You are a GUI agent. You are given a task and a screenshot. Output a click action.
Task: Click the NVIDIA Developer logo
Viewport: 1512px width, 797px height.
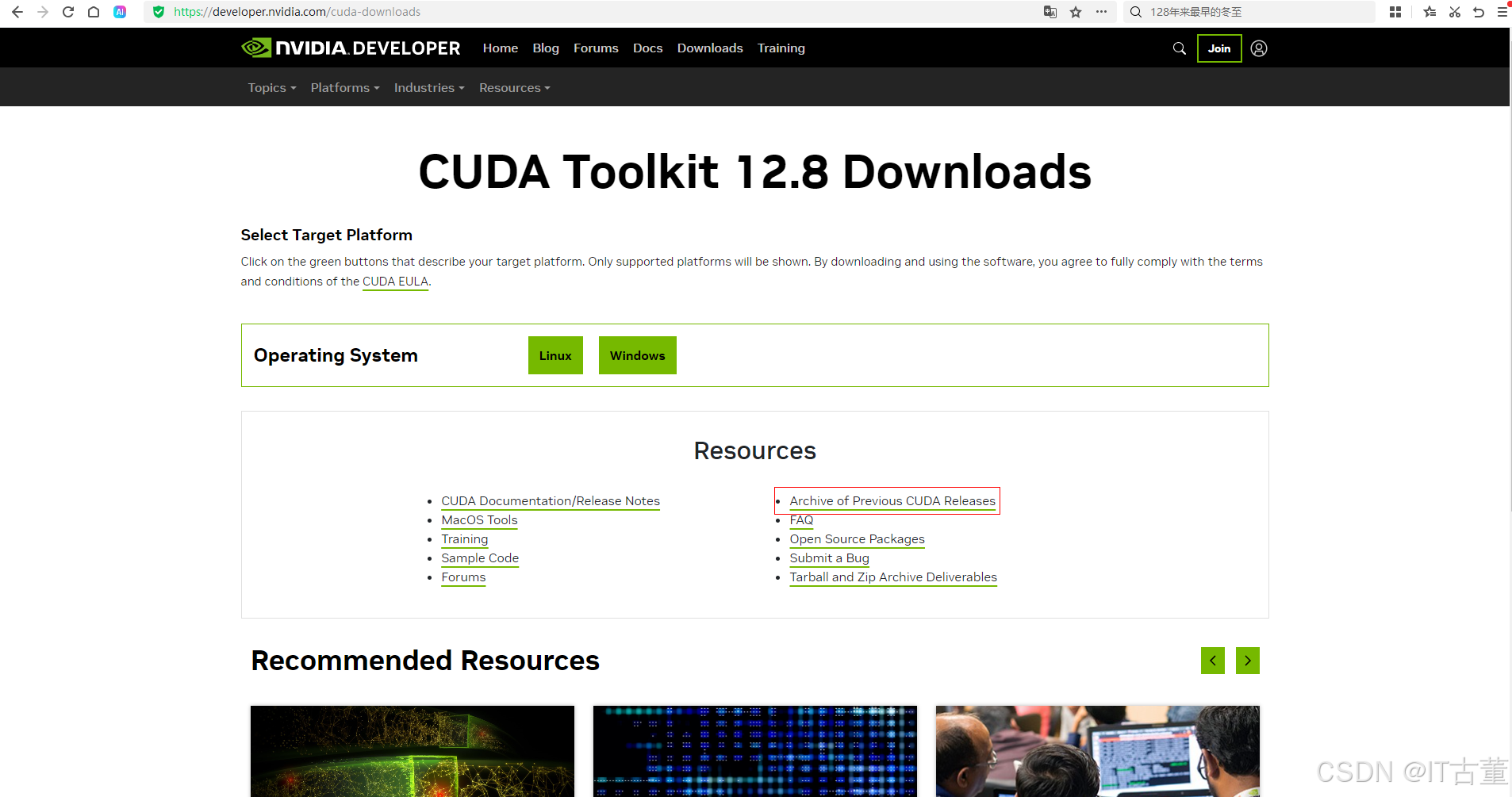tap(351, 48)
